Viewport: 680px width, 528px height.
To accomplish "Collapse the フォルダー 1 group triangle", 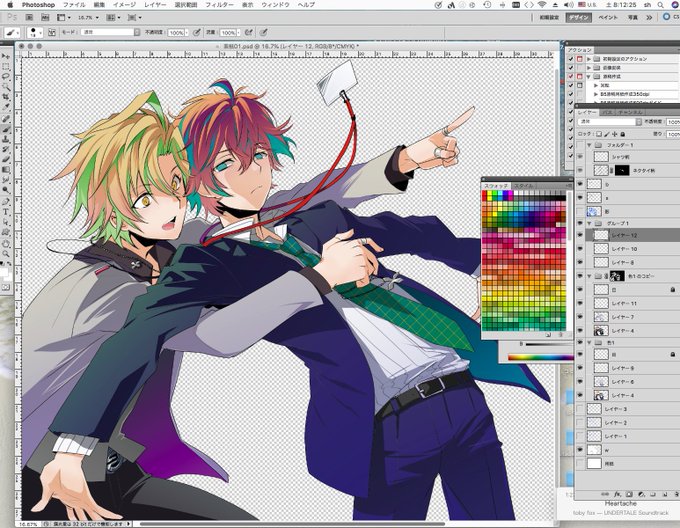I will tap(589, 145).
